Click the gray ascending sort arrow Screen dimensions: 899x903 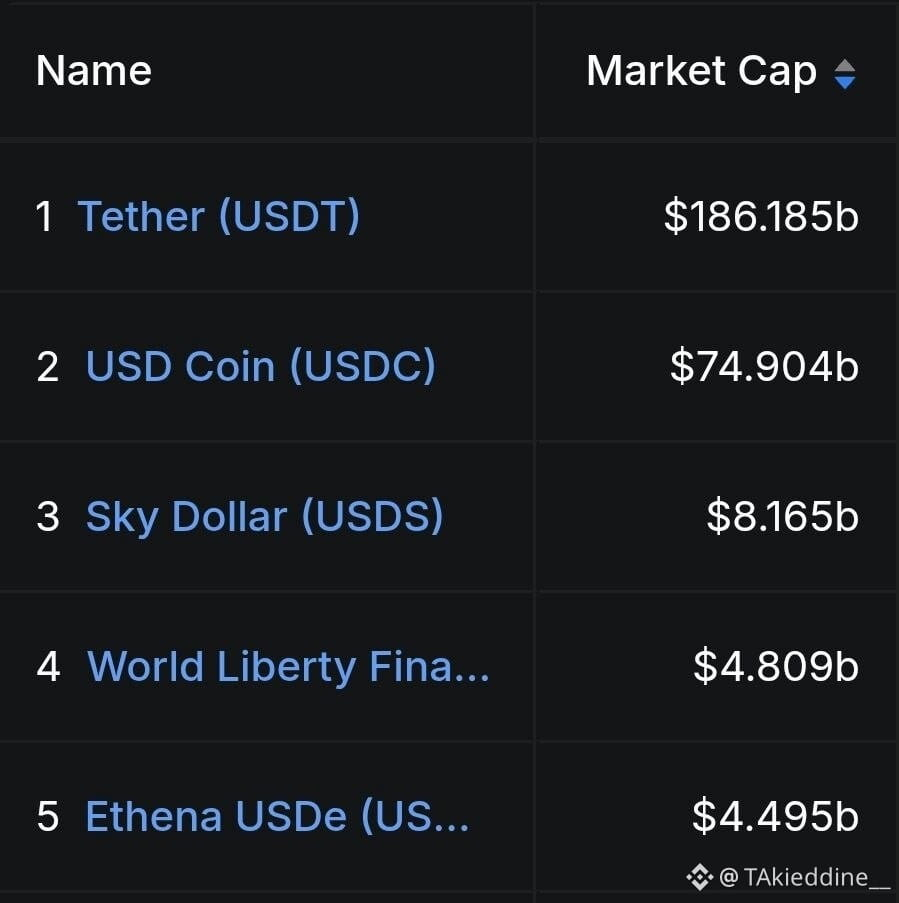(x=844, y=66)
